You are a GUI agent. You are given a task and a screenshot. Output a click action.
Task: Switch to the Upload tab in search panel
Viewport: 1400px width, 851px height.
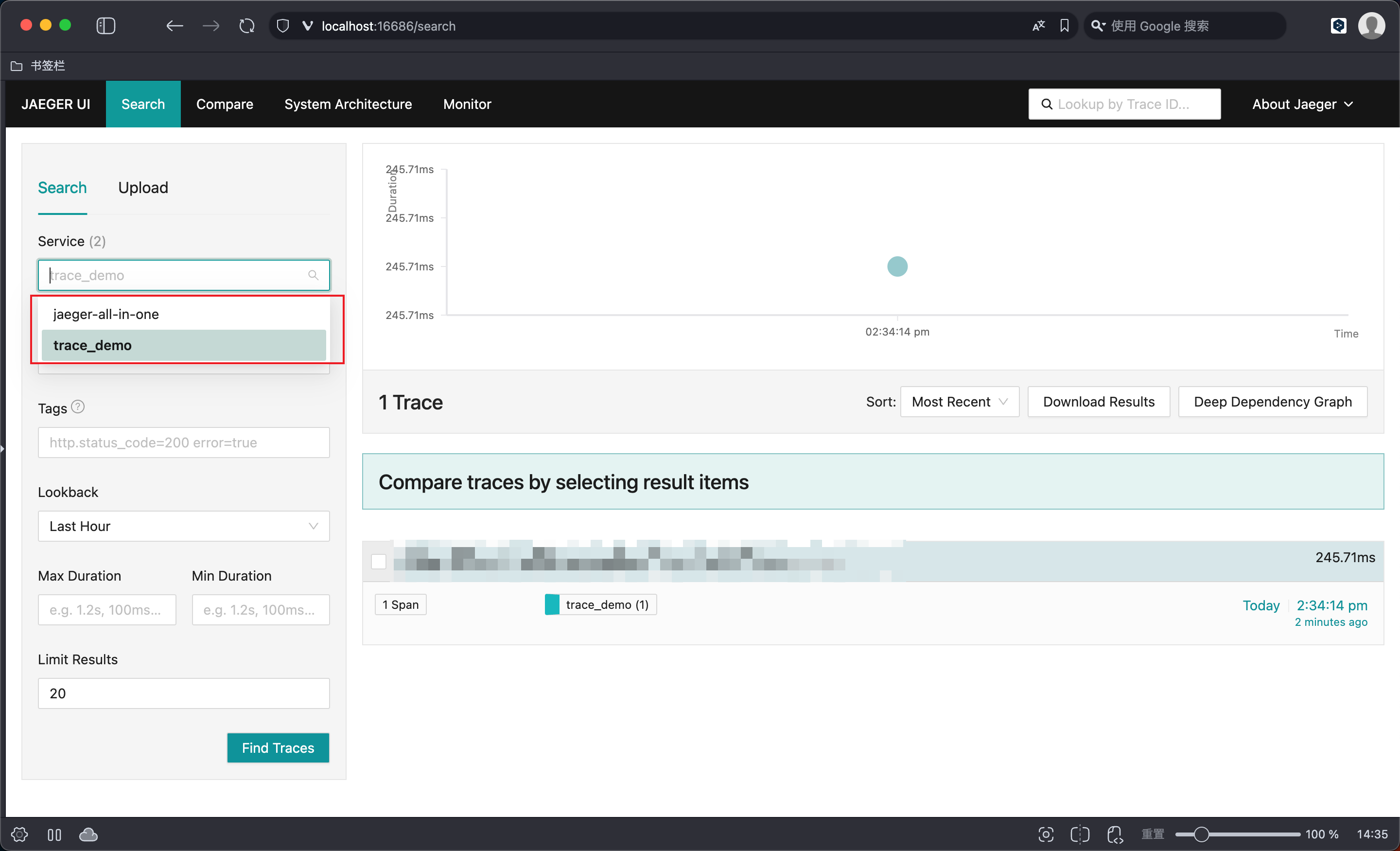click(x=143, y=188)
